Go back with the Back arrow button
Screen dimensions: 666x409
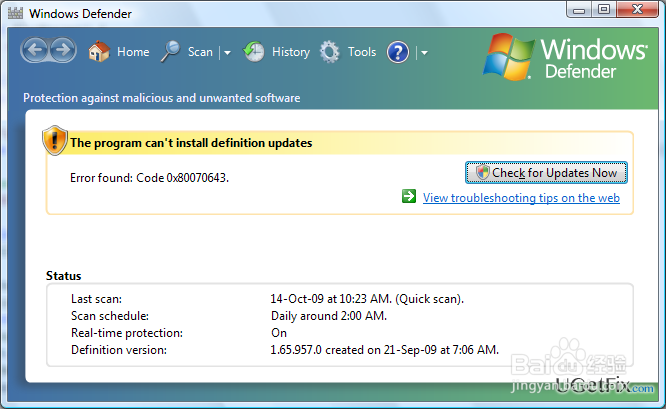35,50
